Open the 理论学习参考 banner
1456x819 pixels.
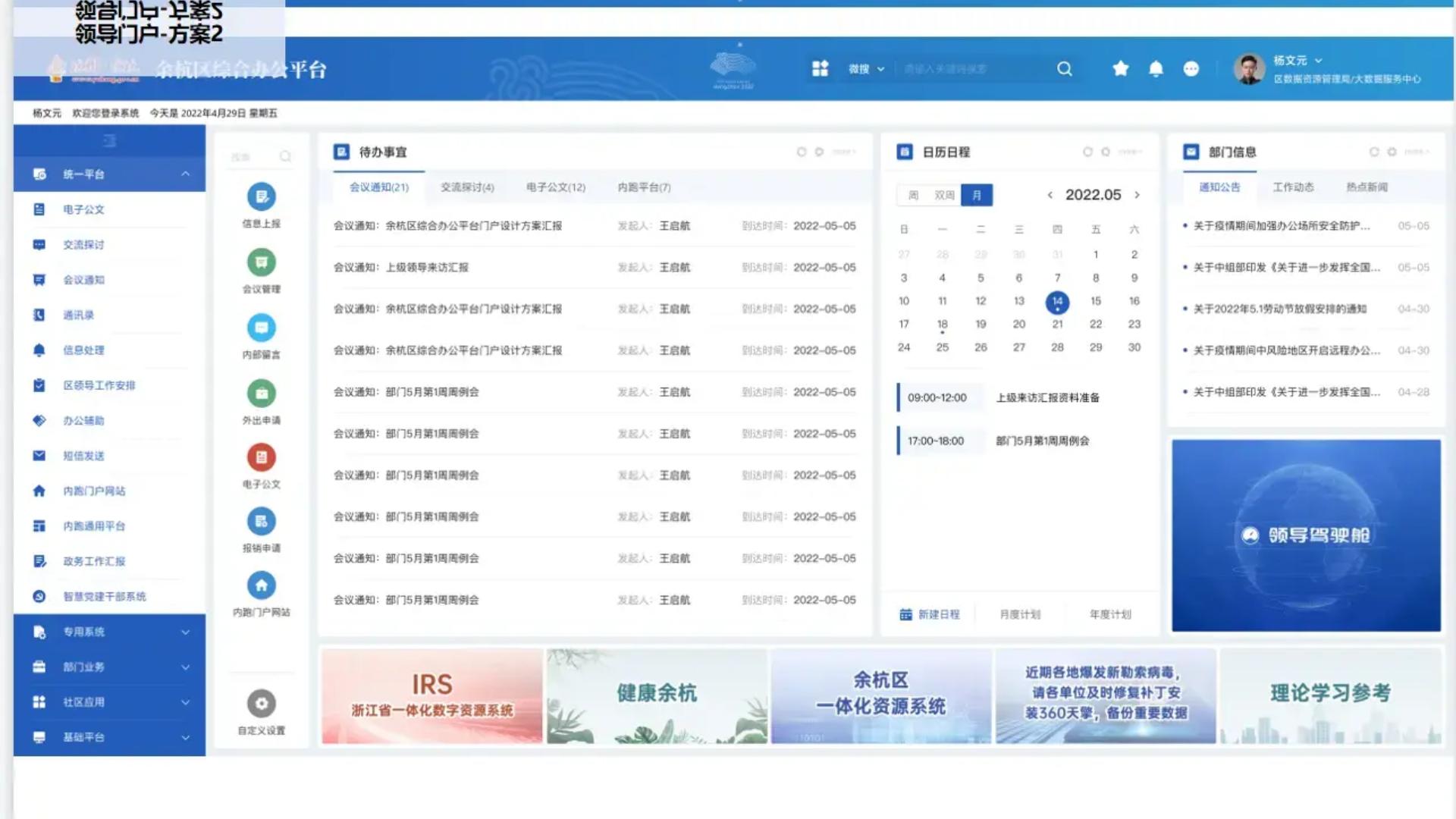(1331, 696)
